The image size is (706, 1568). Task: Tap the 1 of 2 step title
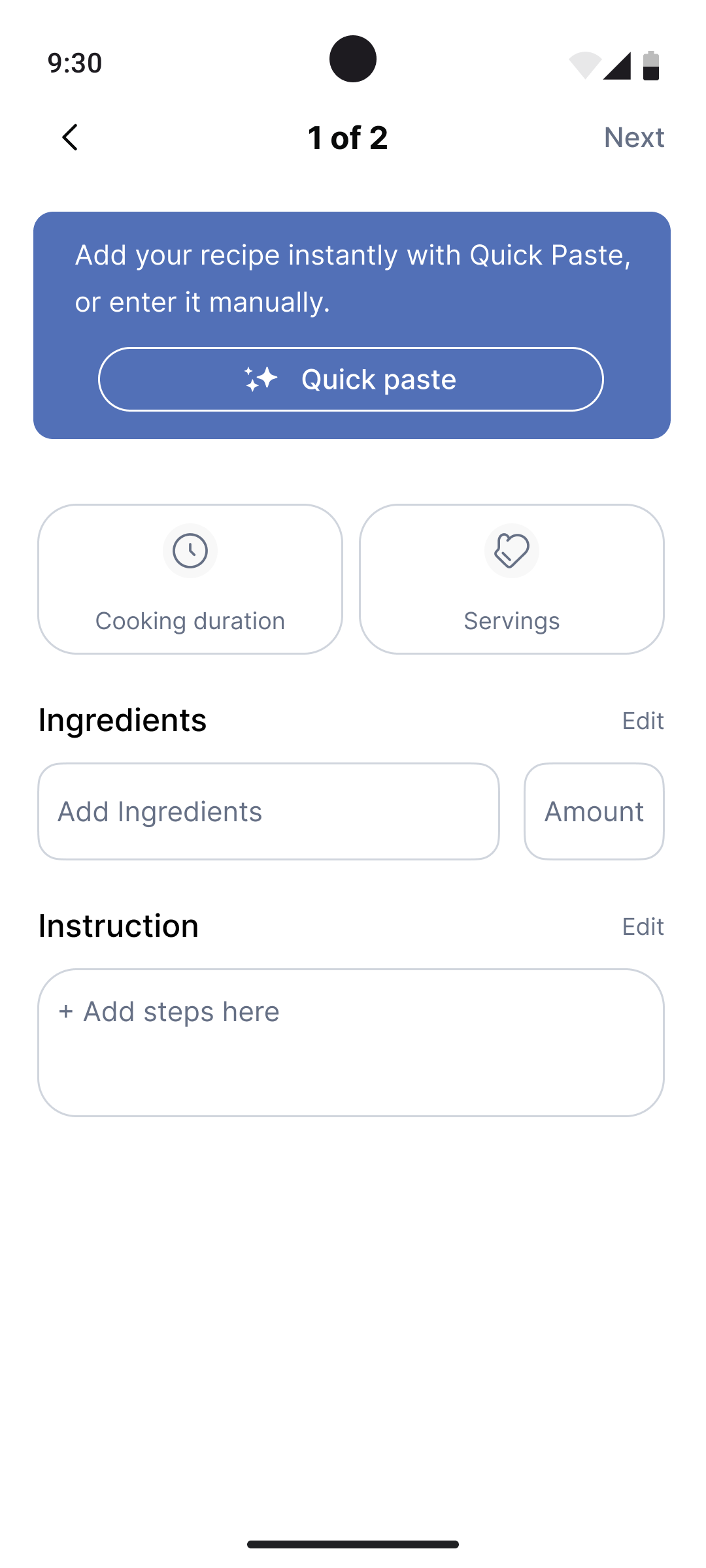click(348, 137)
